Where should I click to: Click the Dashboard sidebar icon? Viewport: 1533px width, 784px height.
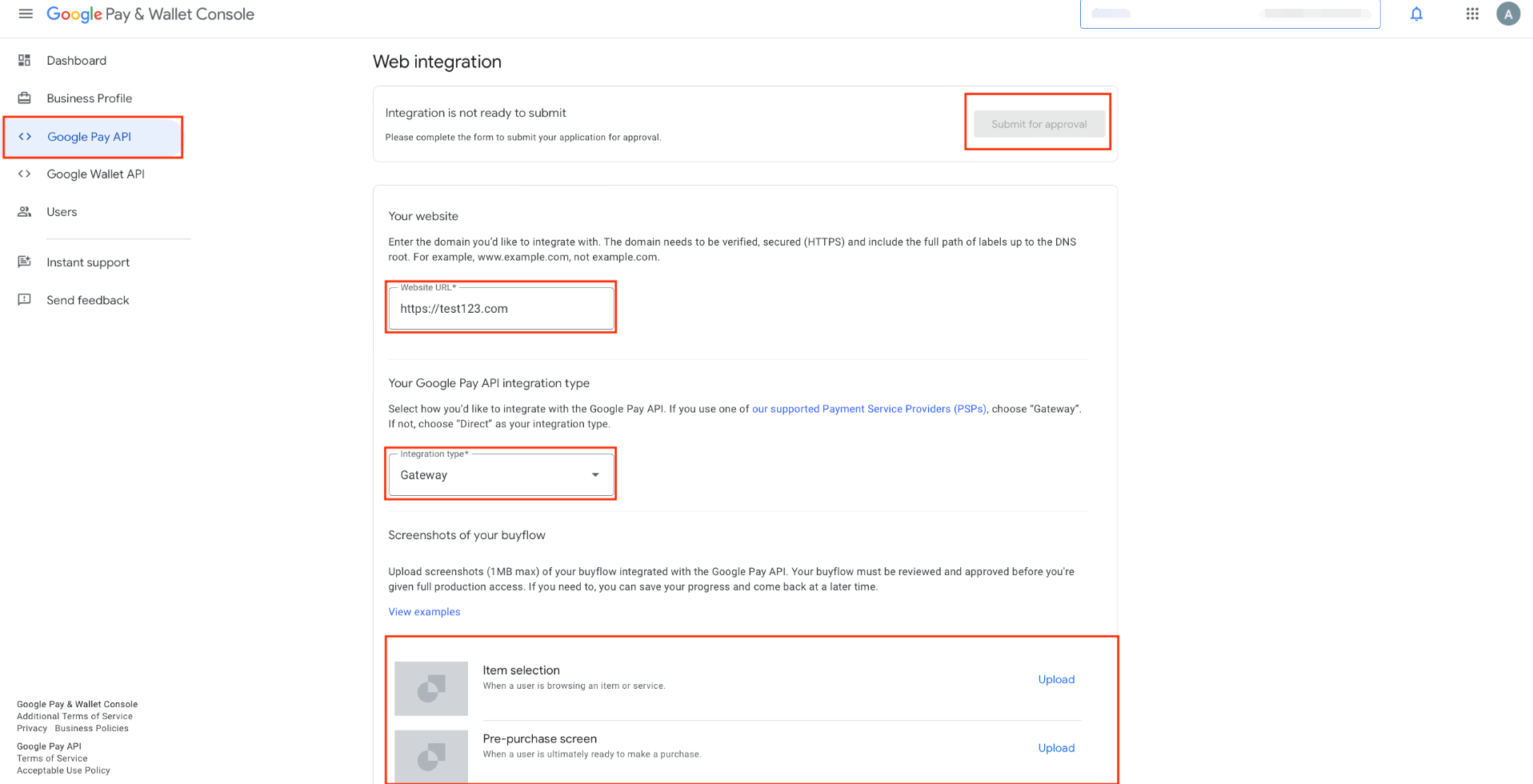click(x=25, y=60)
